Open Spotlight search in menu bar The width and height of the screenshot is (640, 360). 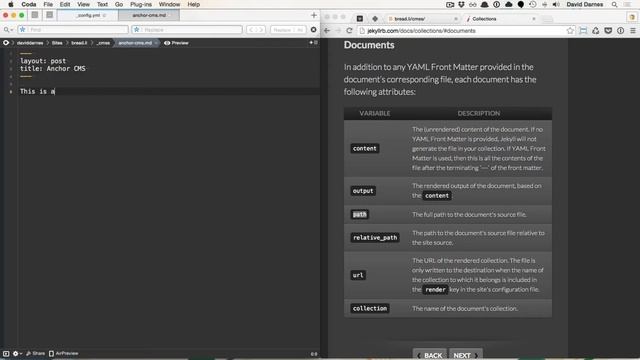point(614,4)
